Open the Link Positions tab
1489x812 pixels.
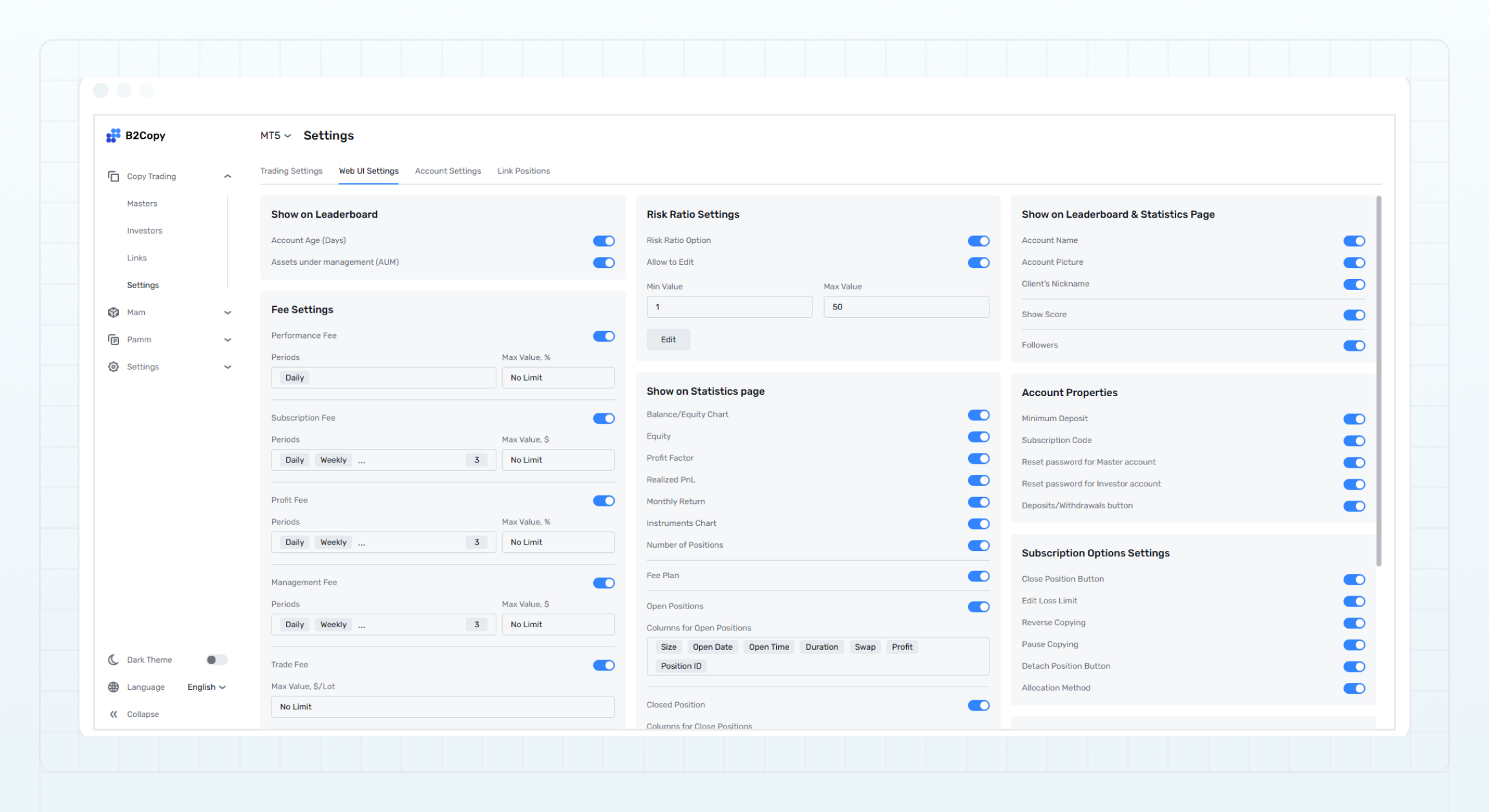coord(523,171)
